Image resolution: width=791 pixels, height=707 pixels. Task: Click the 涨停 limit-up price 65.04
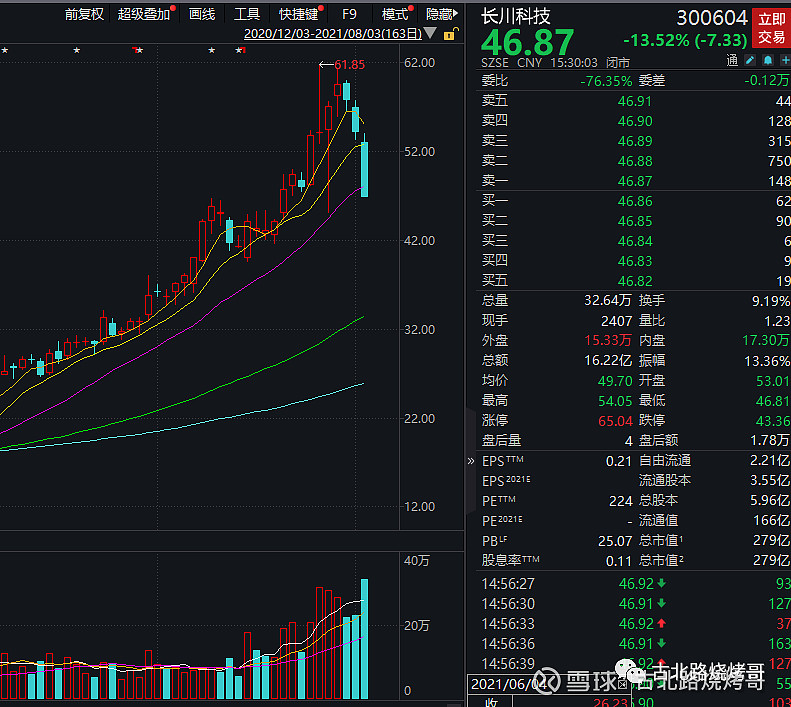click(x=614, y=421)
